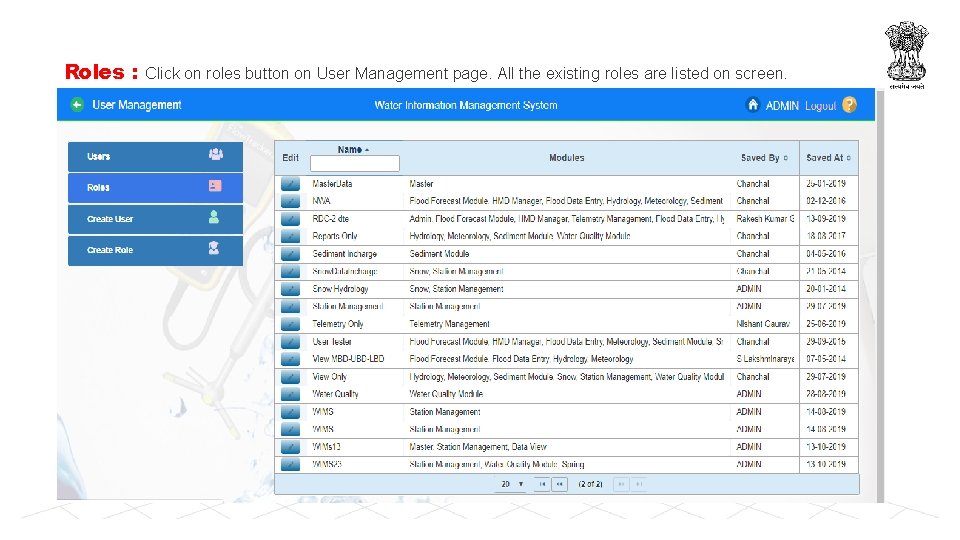Click the '(2 of 2)' page indicator
Image resolution: width=960 pixels, height=540 pixels.
pyautogui.click(x=590, y=484)
